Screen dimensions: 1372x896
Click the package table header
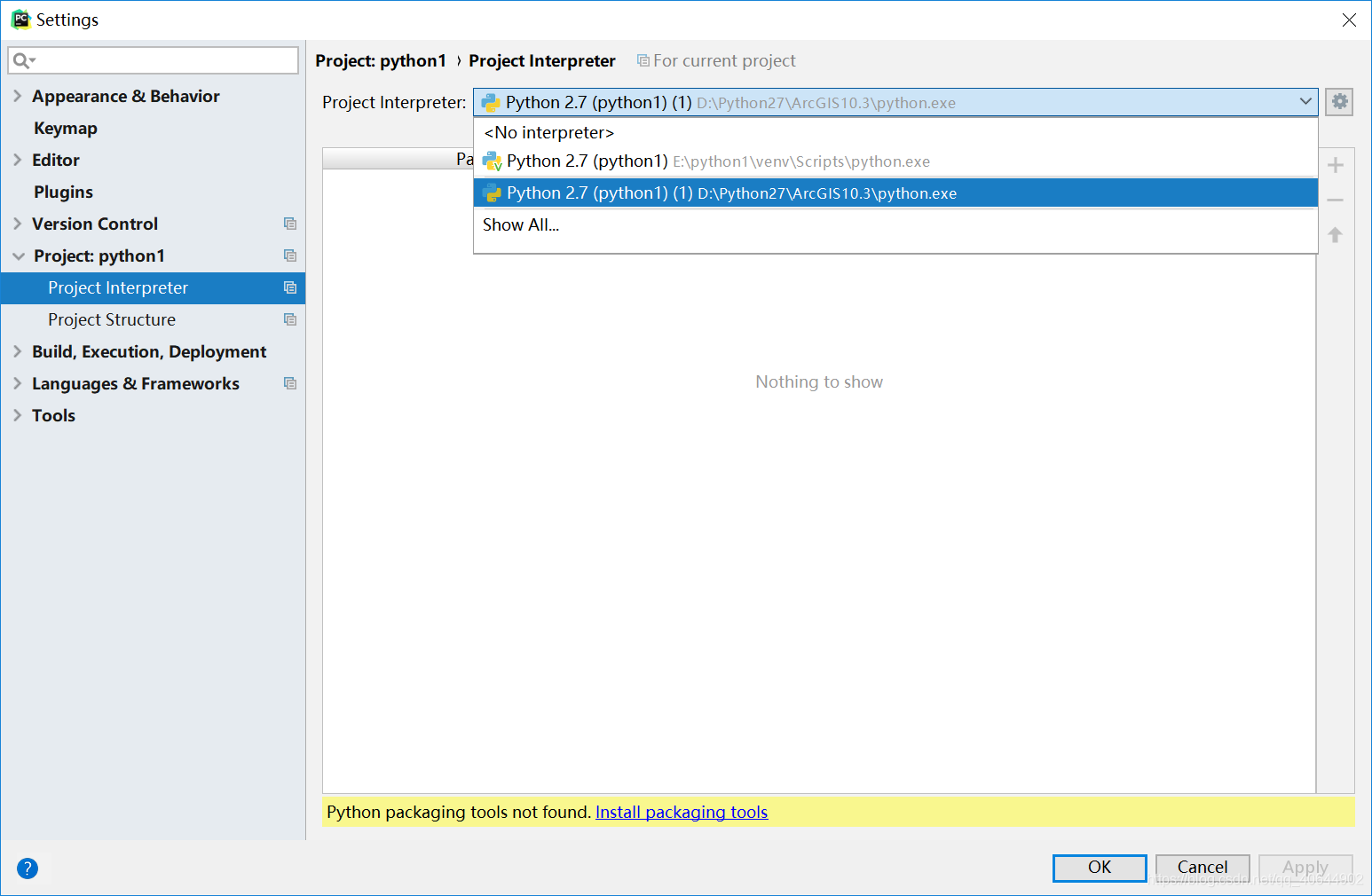point(398,159)
